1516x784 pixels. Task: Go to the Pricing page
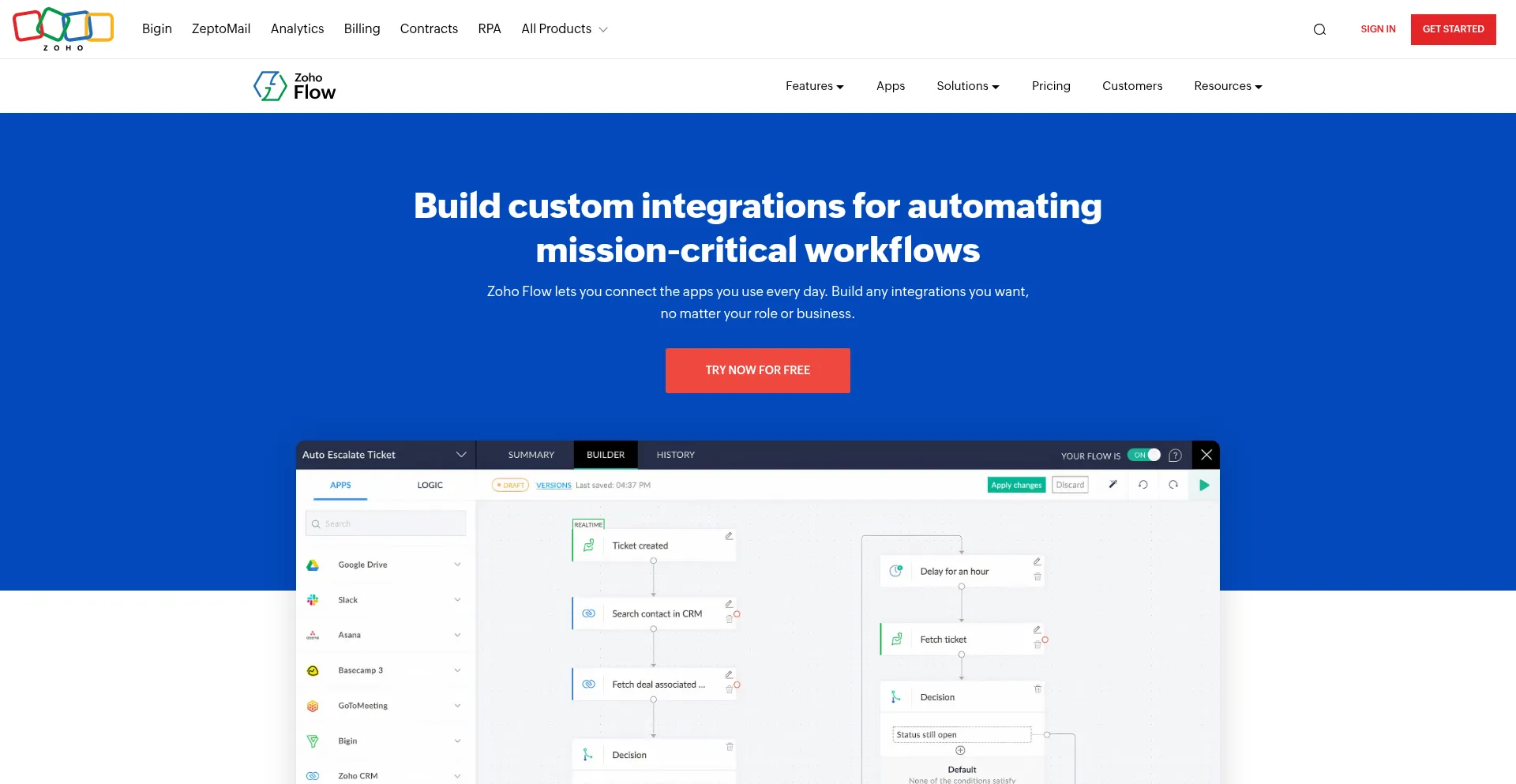coord(1051,86)
